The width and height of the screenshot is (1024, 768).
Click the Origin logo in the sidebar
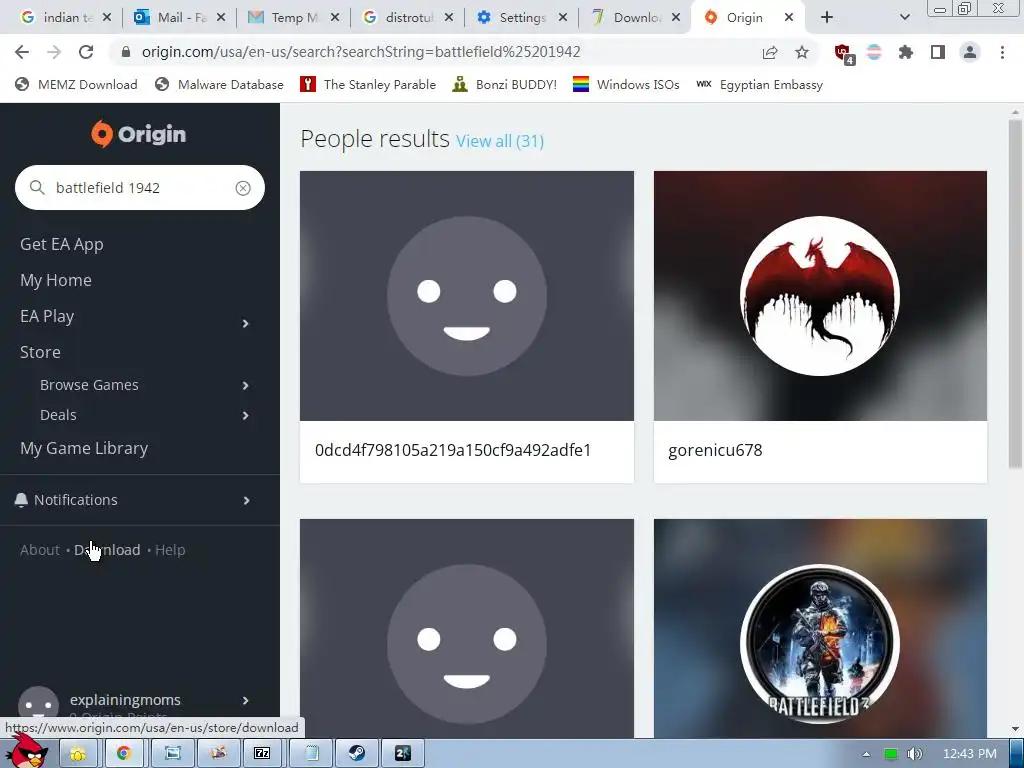coord(138,134)
